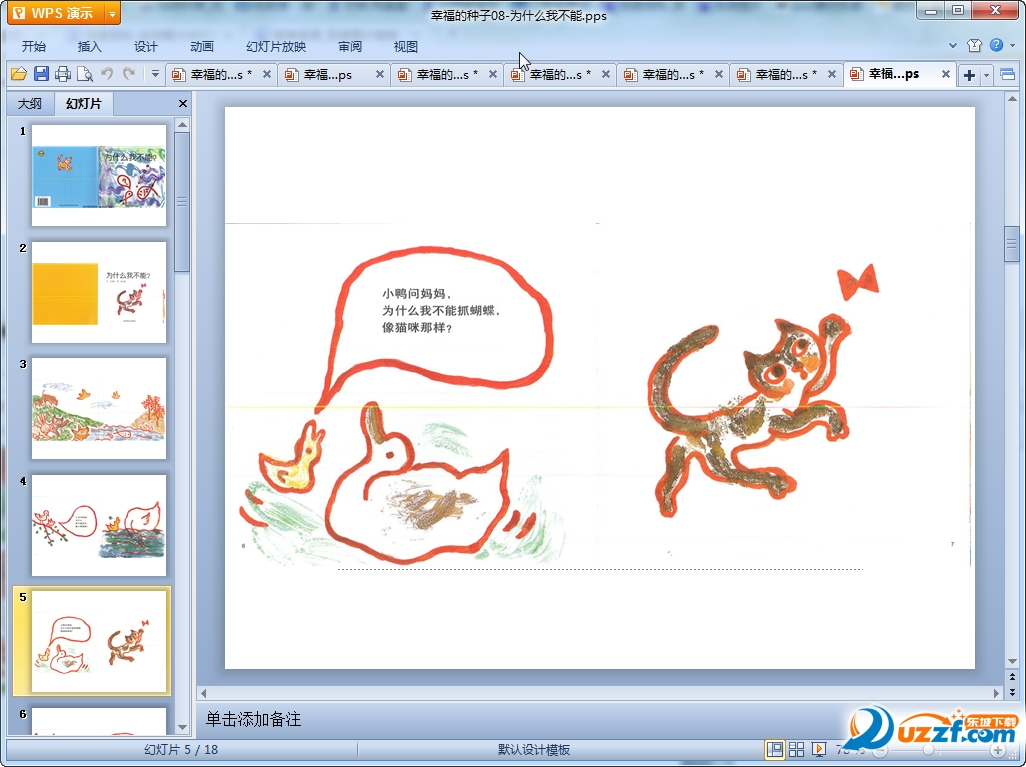Select slide 5 thumbnail
Screen dimensions: 1026x767
coord(99,641)
